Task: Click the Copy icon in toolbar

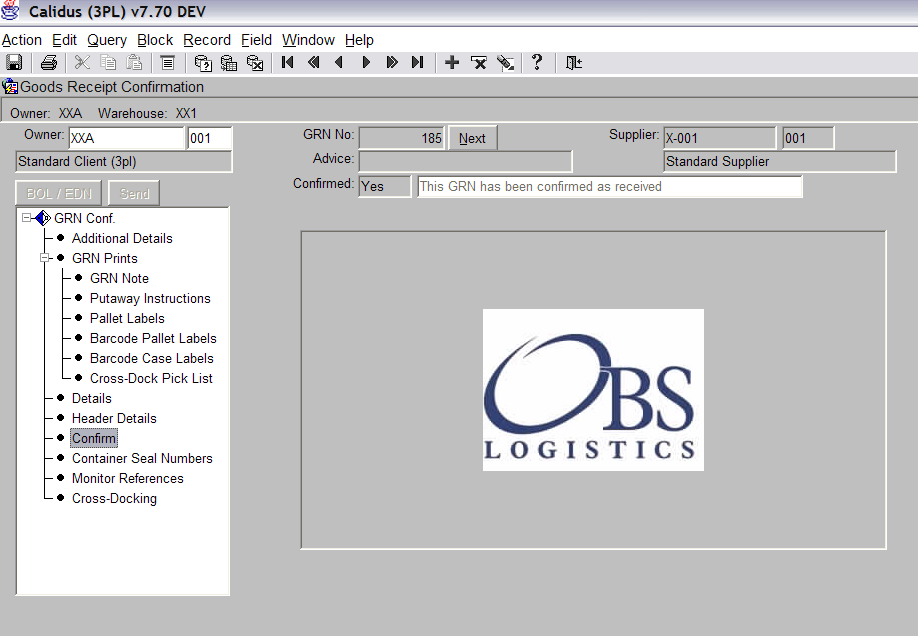Action: pos(108,62)
